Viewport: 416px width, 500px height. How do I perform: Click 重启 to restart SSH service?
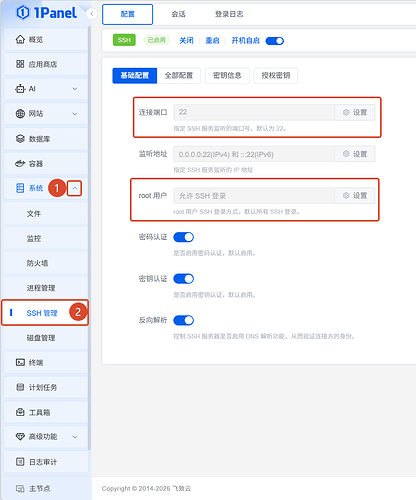[x=212, y=41]
